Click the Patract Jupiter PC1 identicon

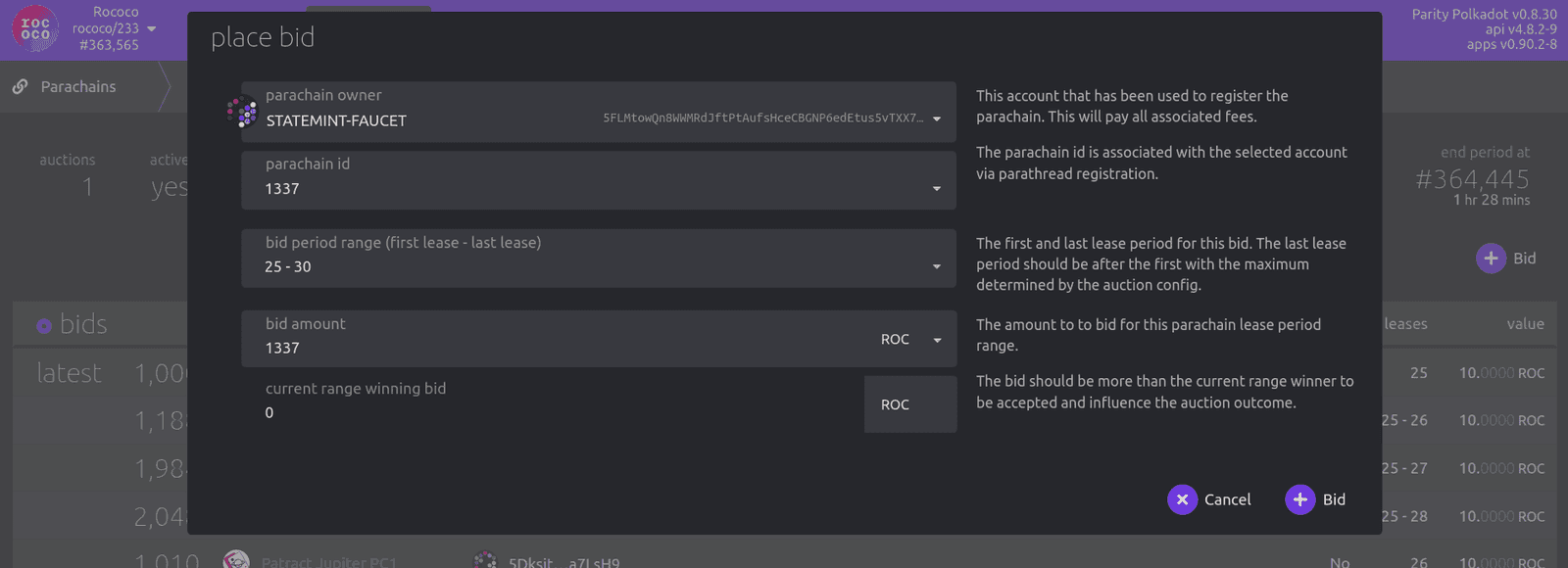pyautogui.click(x=236, y=561)
